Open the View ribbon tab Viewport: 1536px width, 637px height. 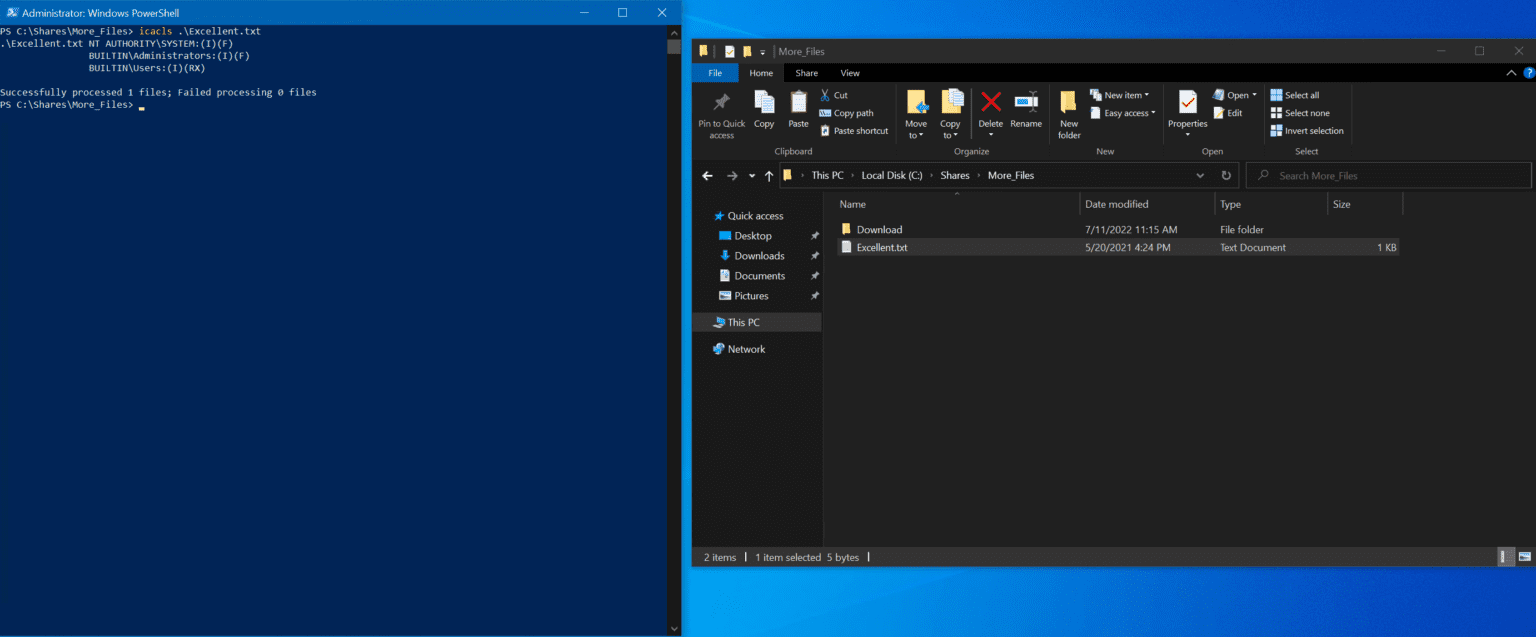coord(850,73)
